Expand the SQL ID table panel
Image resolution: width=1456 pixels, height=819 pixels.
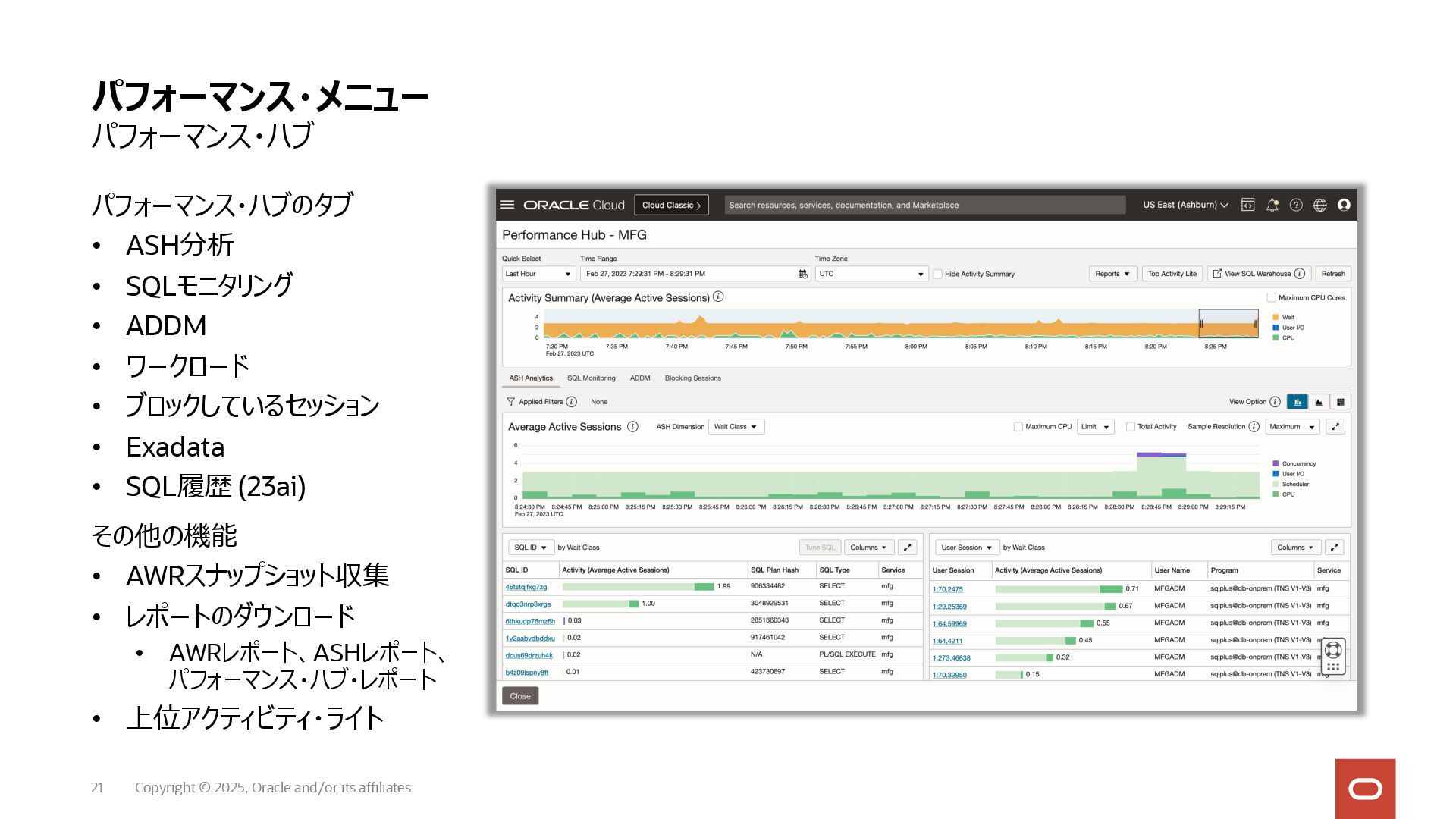(907, 548)
